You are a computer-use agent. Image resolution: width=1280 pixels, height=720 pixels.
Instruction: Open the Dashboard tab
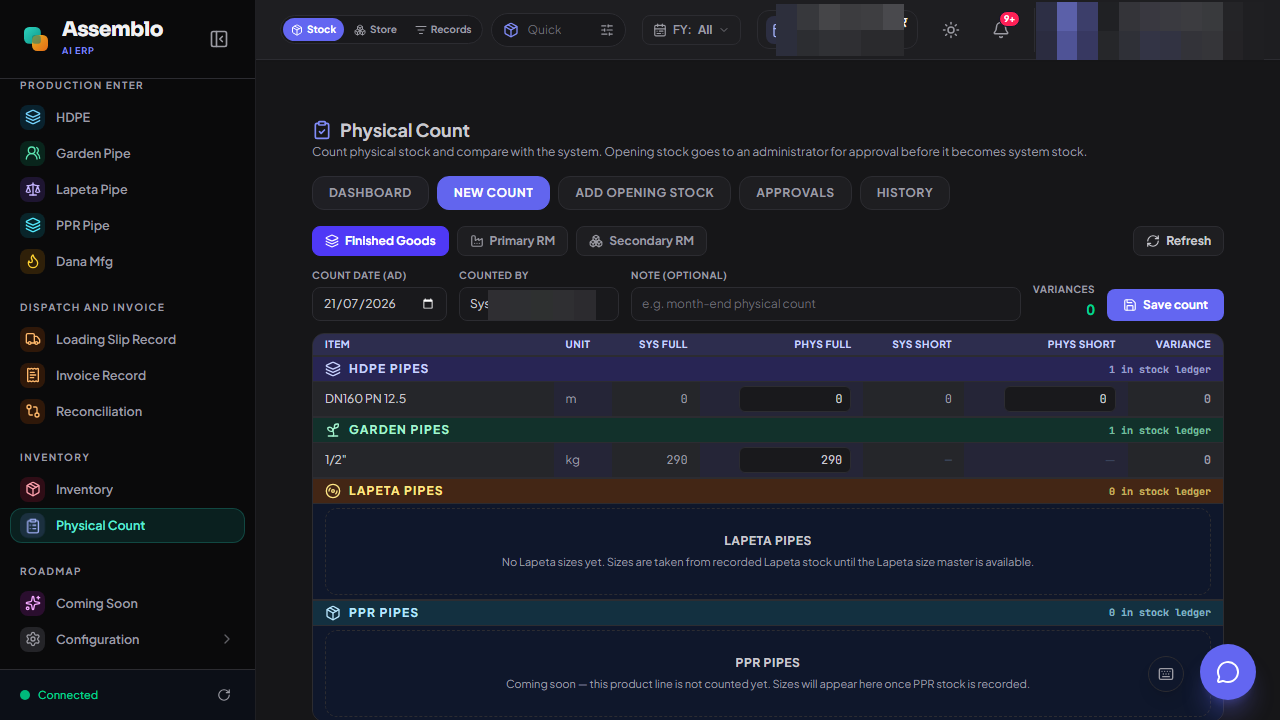pos(370,193)
